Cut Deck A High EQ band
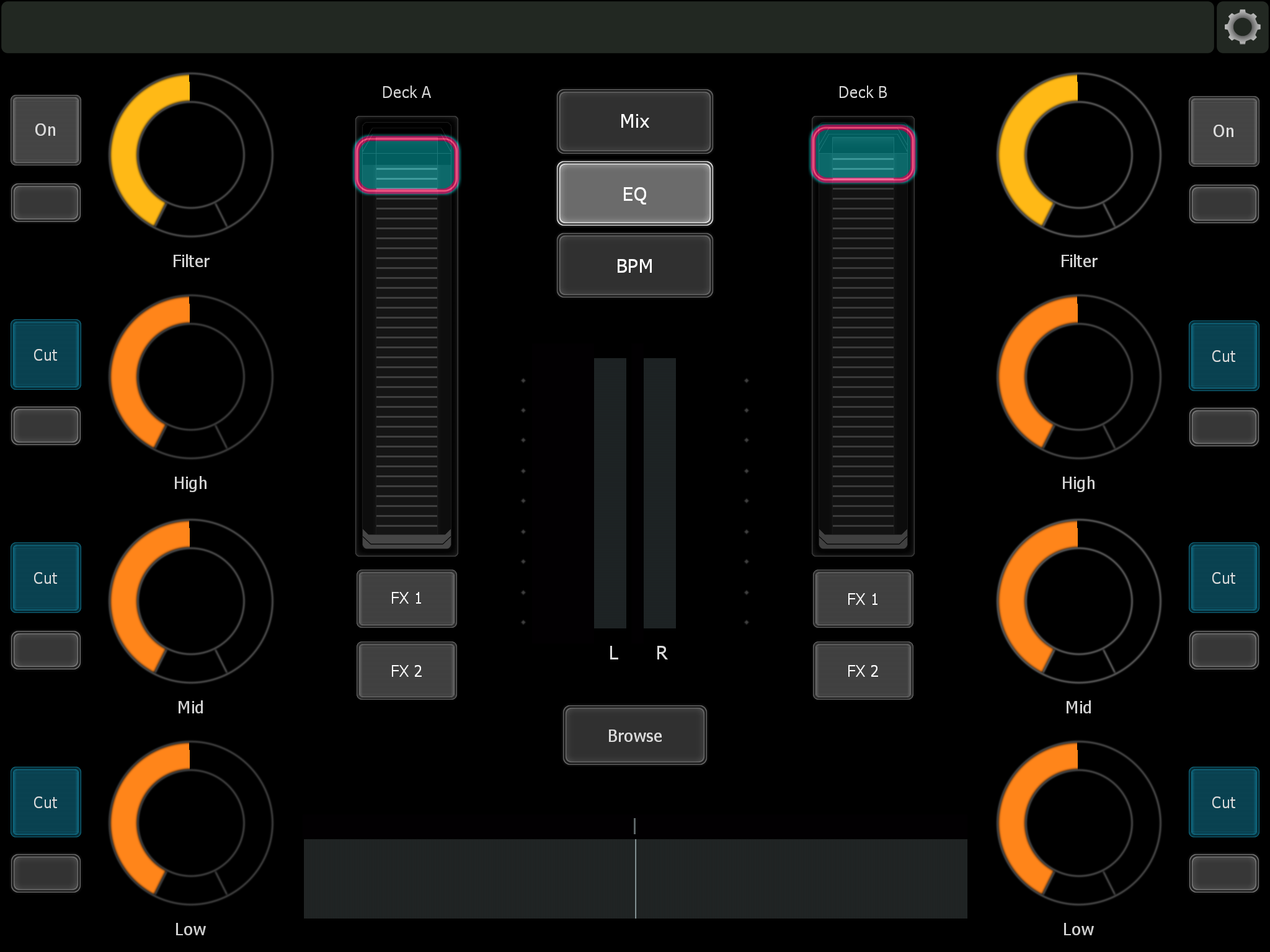The height and width of the screenshot is (952, 1270). click(46, 355)
